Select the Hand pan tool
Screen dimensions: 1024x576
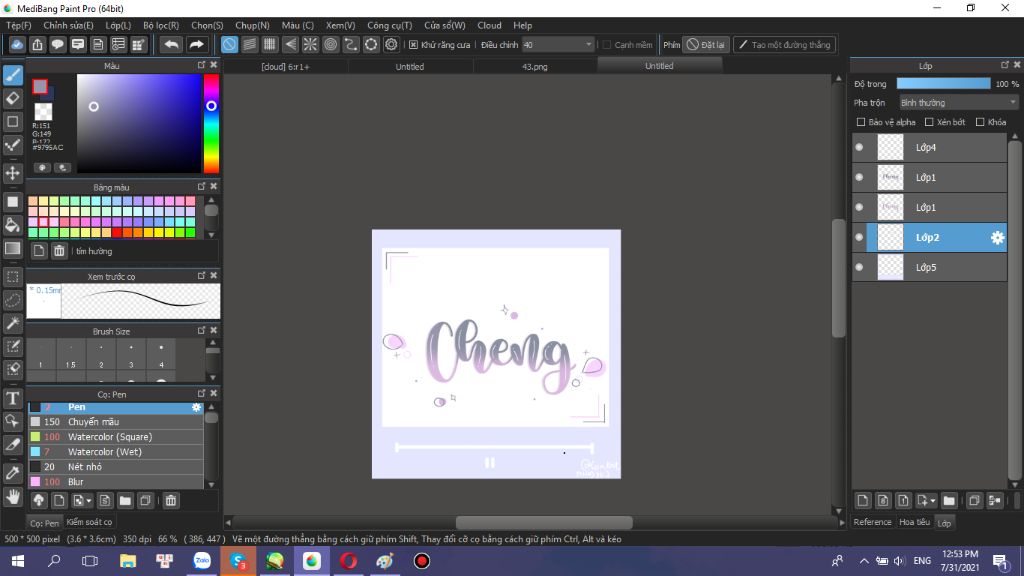tap(13, 497)
